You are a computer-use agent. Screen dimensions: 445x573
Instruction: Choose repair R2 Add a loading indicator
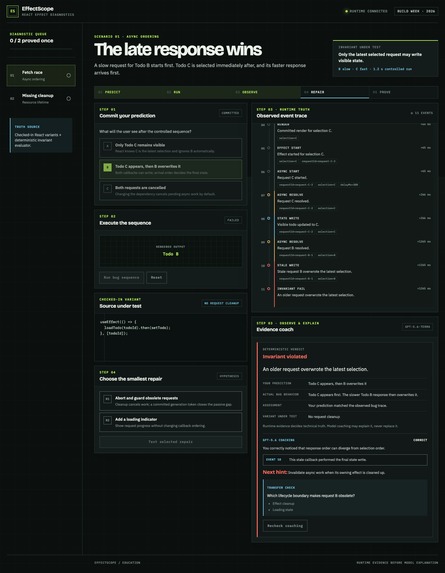tap(171, 422)
